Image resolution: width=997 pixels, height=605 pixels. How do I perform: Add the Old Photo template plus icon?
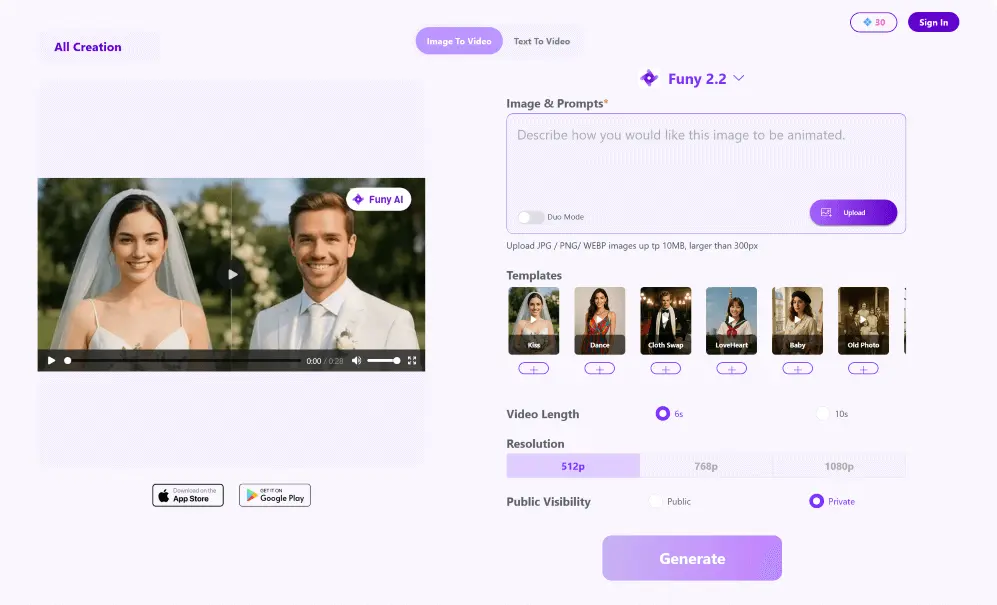[863, 369]
